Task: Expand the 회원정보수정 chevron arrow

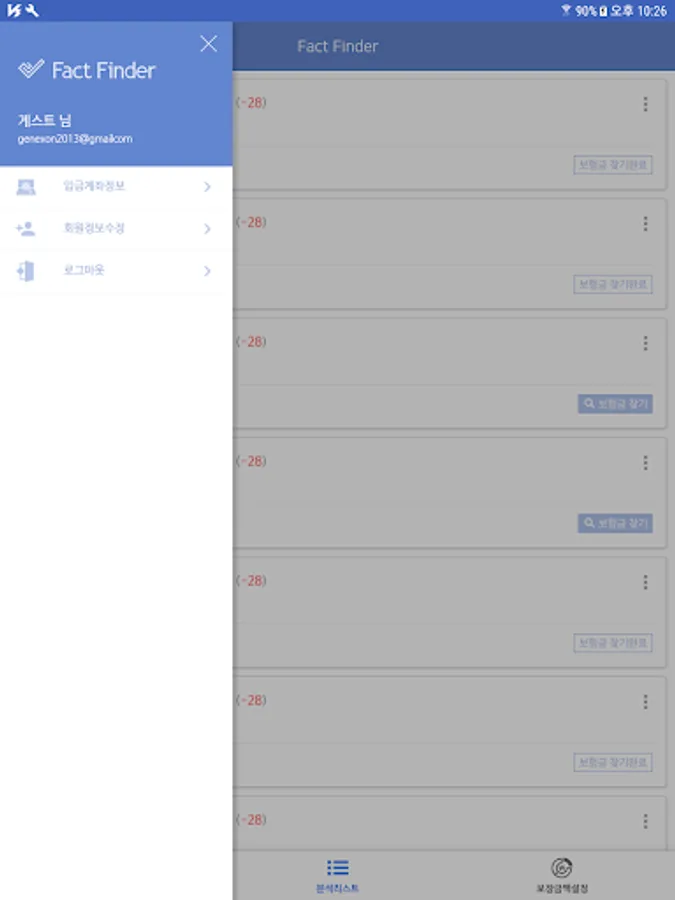Action: coord(207,229)
